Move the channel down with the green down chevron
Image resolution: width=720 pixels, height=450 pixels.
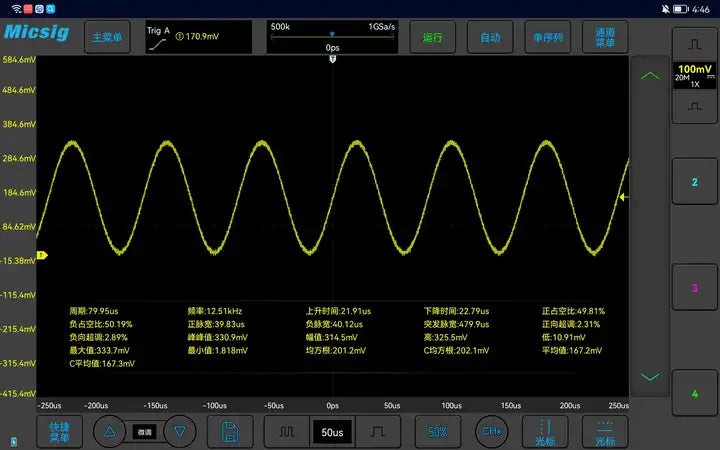point(650,377)
